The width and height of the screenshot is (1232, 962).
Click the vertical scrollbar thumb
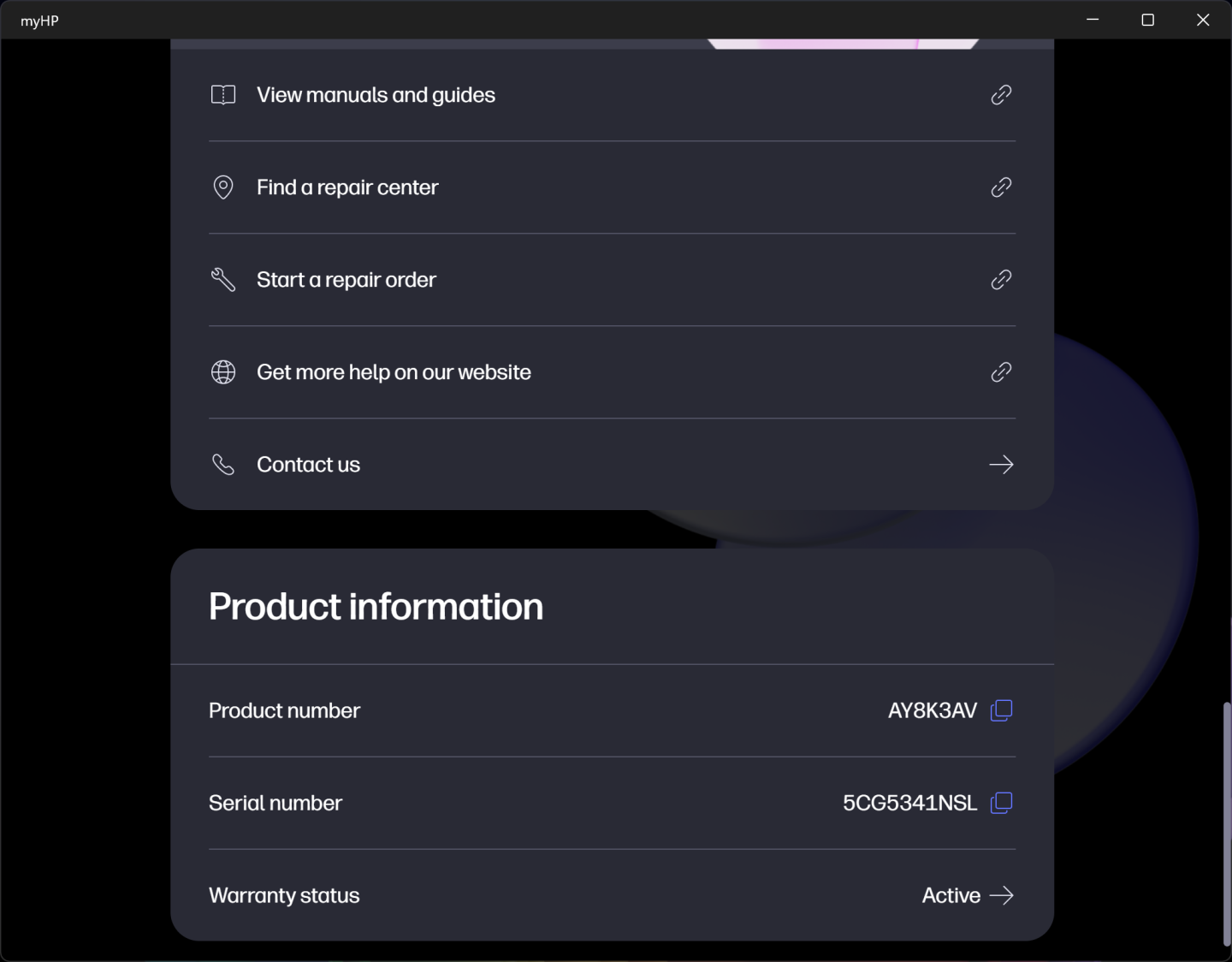tap(1227, 823)
